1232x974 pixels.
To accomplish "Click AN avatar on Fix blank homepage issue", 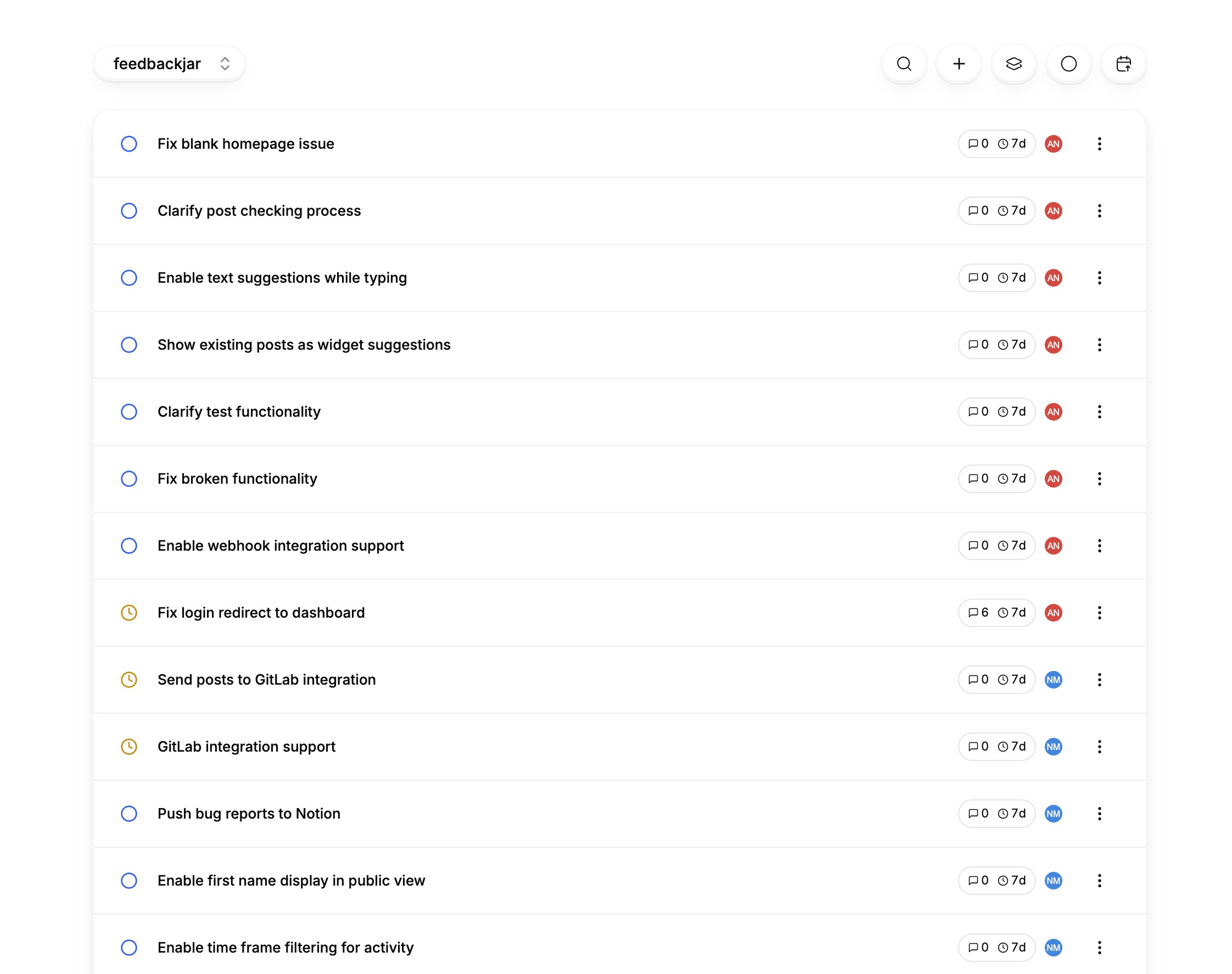I will [1053, 144].
